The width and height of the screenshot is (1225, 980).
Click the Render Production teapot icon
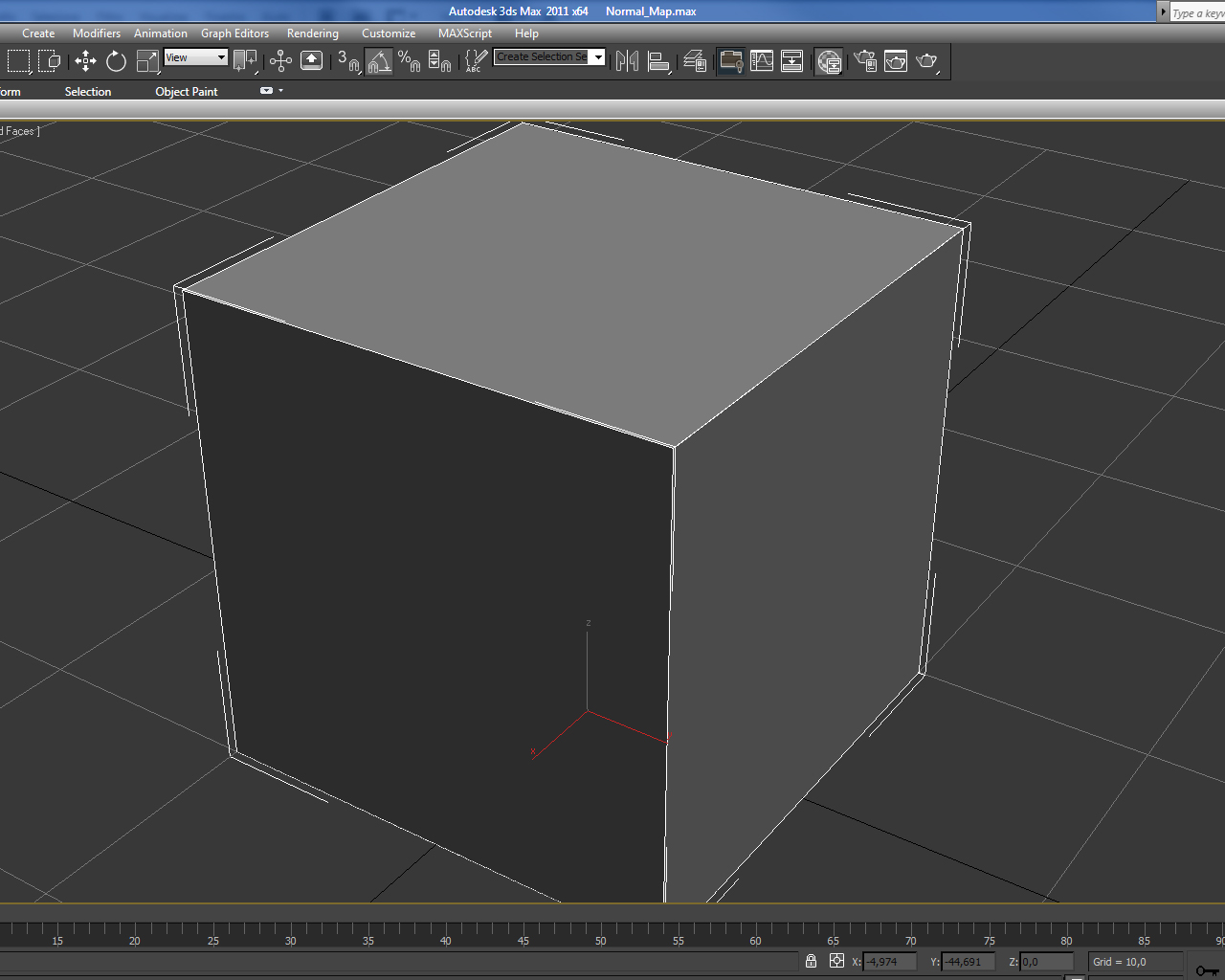(x=926, y=59)
